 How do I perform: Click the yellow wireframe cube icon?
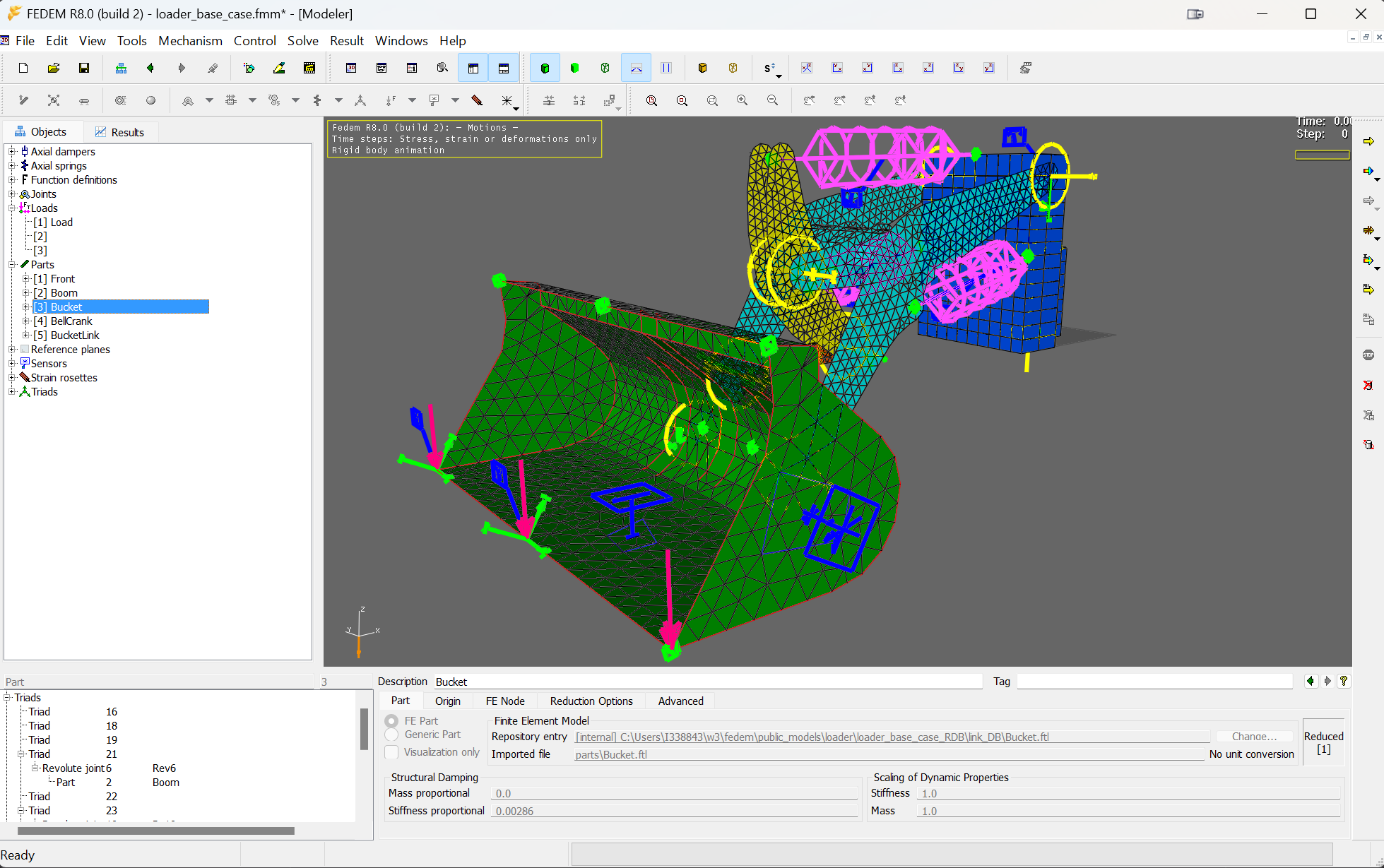(733, 68)
